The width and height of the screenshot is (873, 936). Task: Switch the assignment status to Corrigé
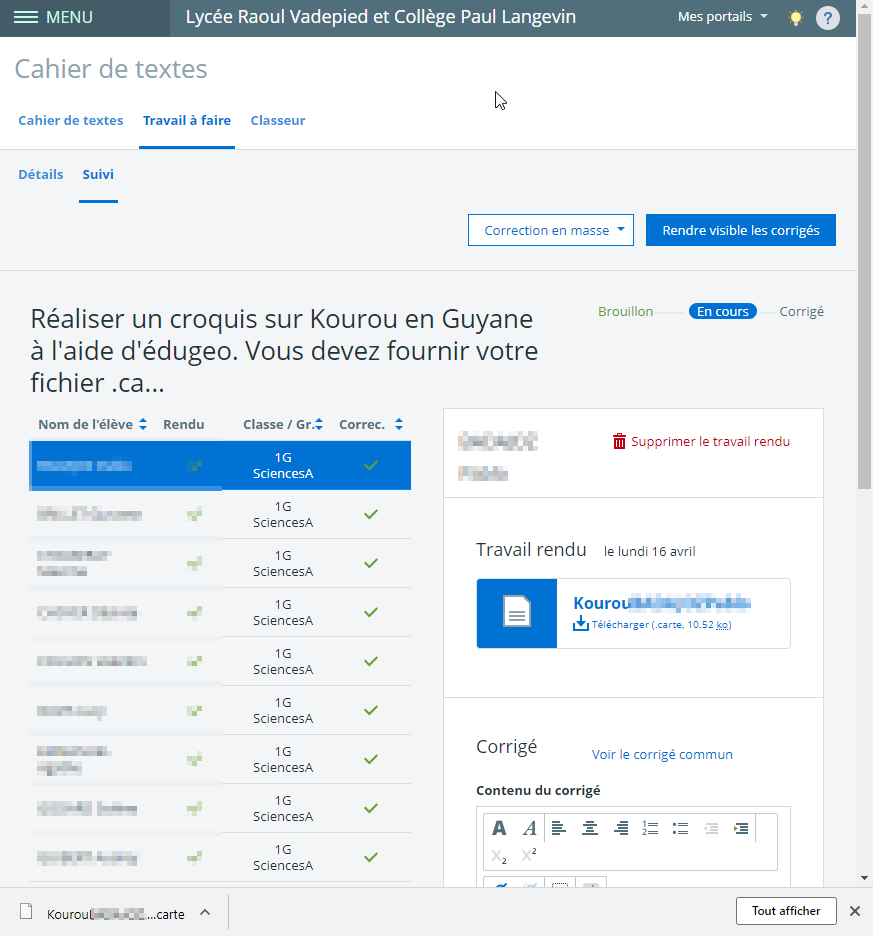(801, 311)
